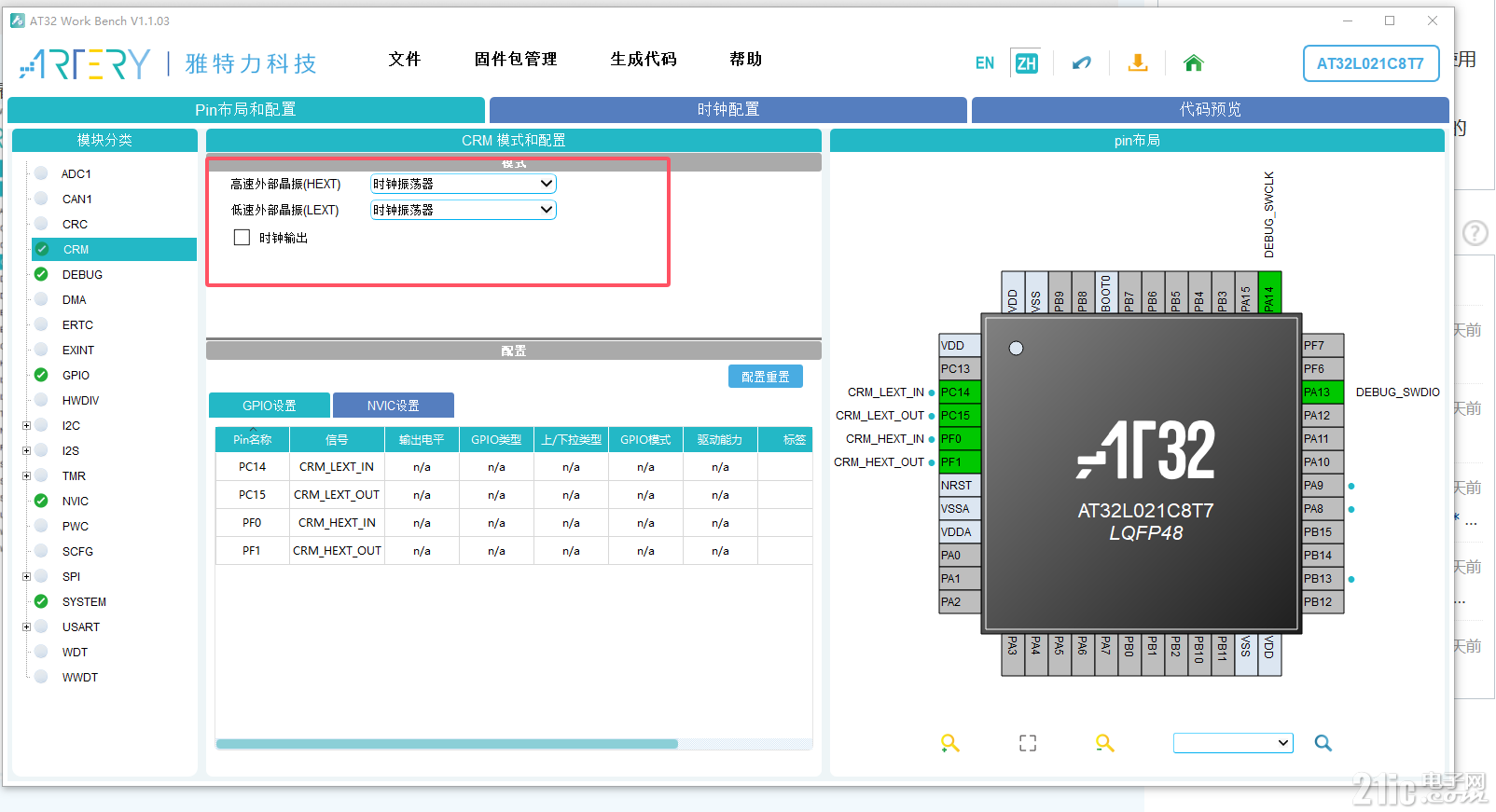Click the PC13 pin on the chip
This screenshot has height=812, width=1496.
pos(960,369)
